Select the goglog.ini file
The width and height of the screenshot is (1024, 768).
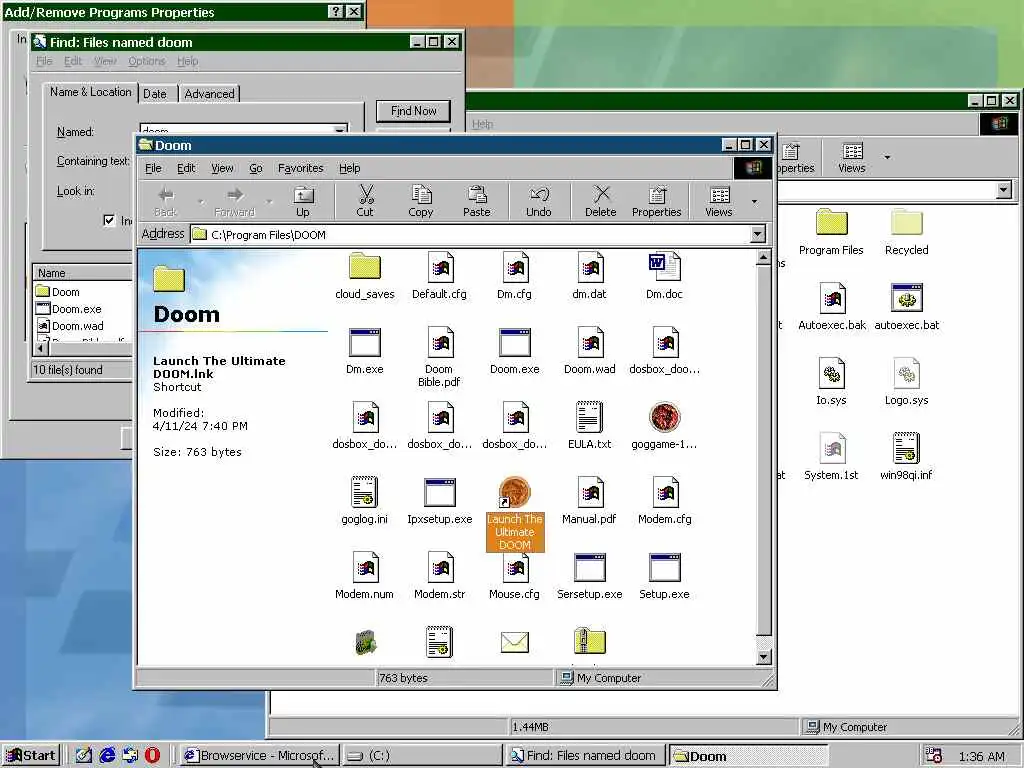click(364, 501)
